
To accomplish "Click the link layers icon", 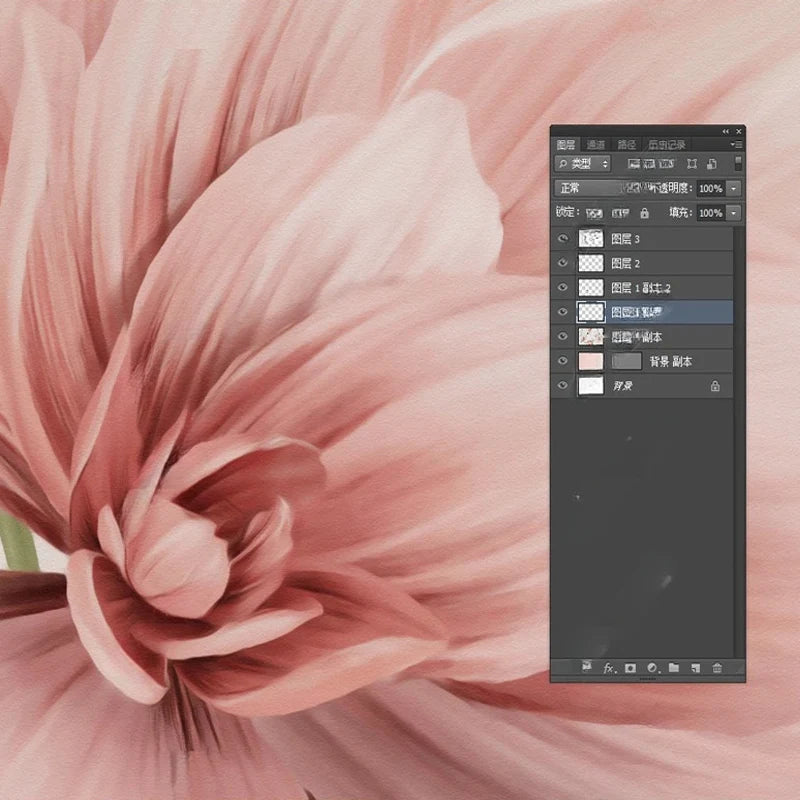I will 586,667.
